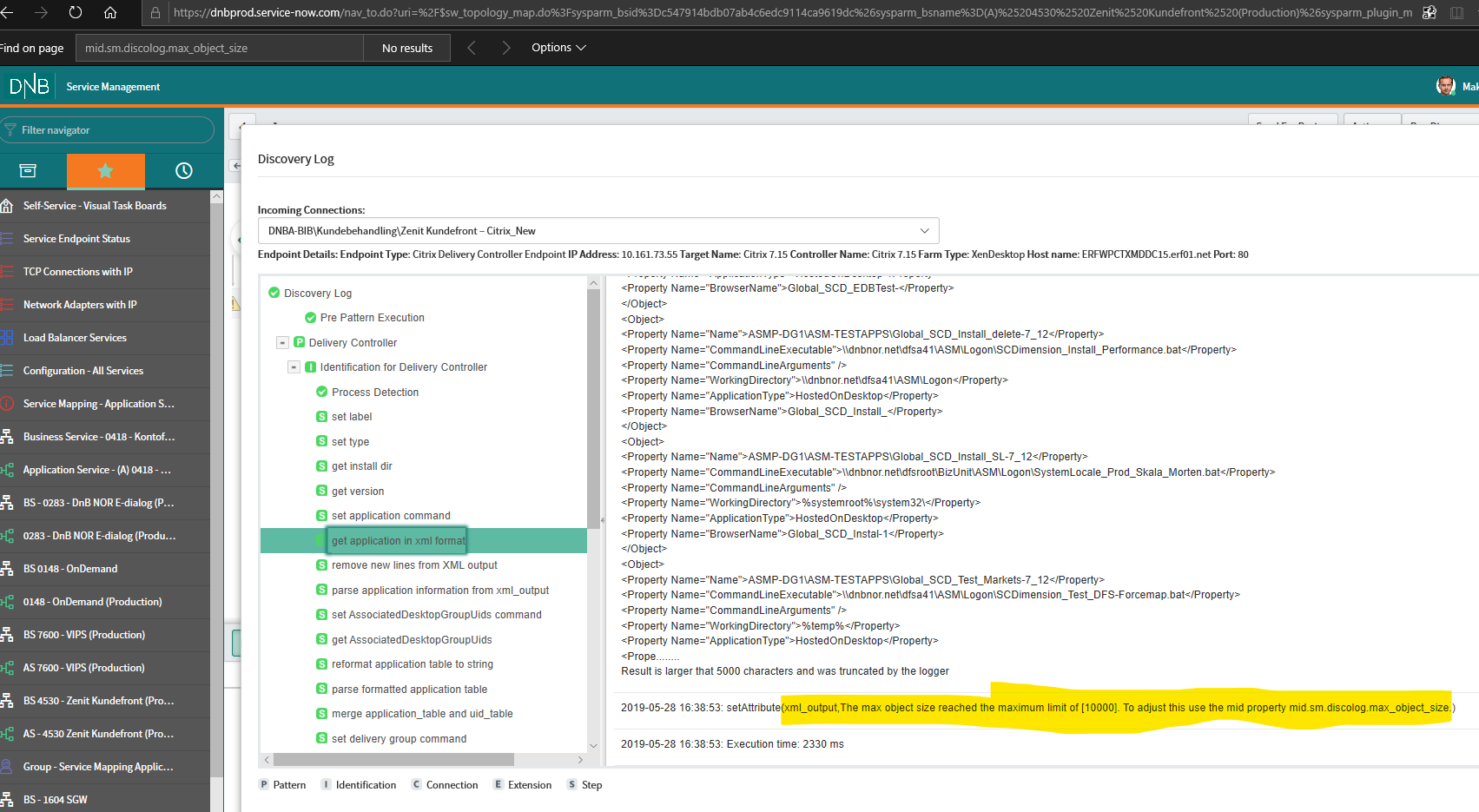The height and width of the screenshot is (812, 1479).
Task: Open Service Endpoint Status favorite
Action: [76, 239]
